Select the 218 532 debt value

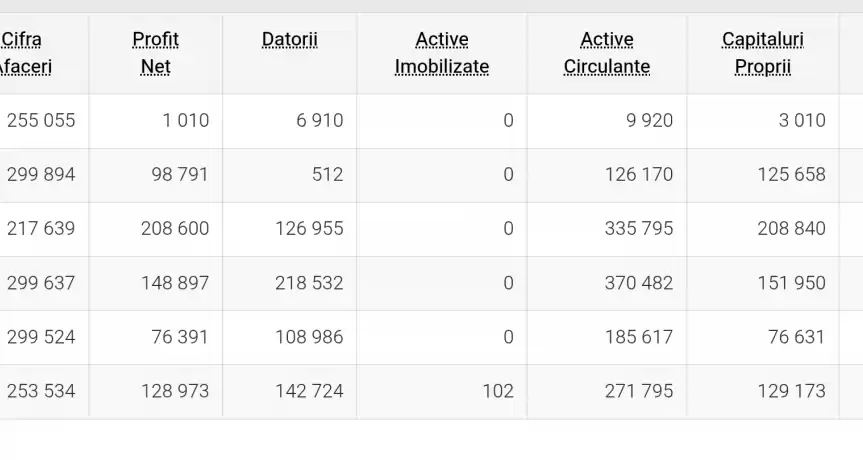click(309, 283)
